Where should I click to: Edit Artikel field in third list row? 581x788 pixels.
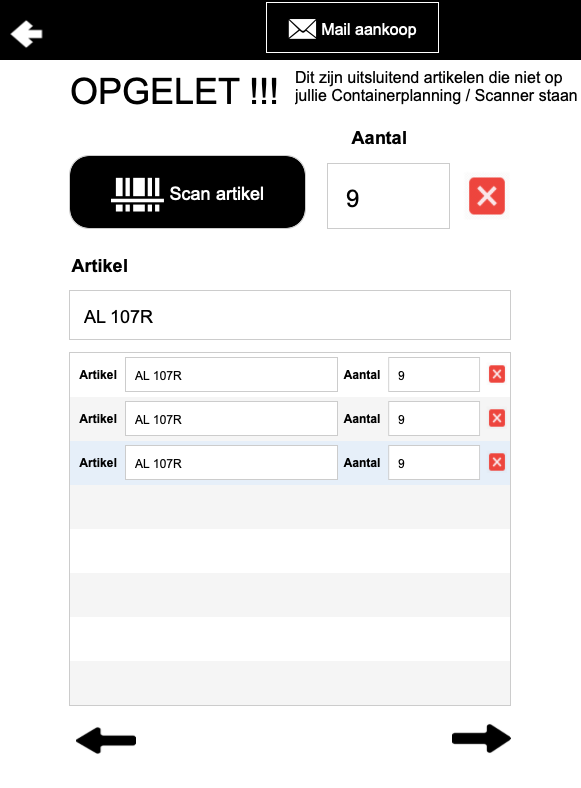tap(231, 462)
